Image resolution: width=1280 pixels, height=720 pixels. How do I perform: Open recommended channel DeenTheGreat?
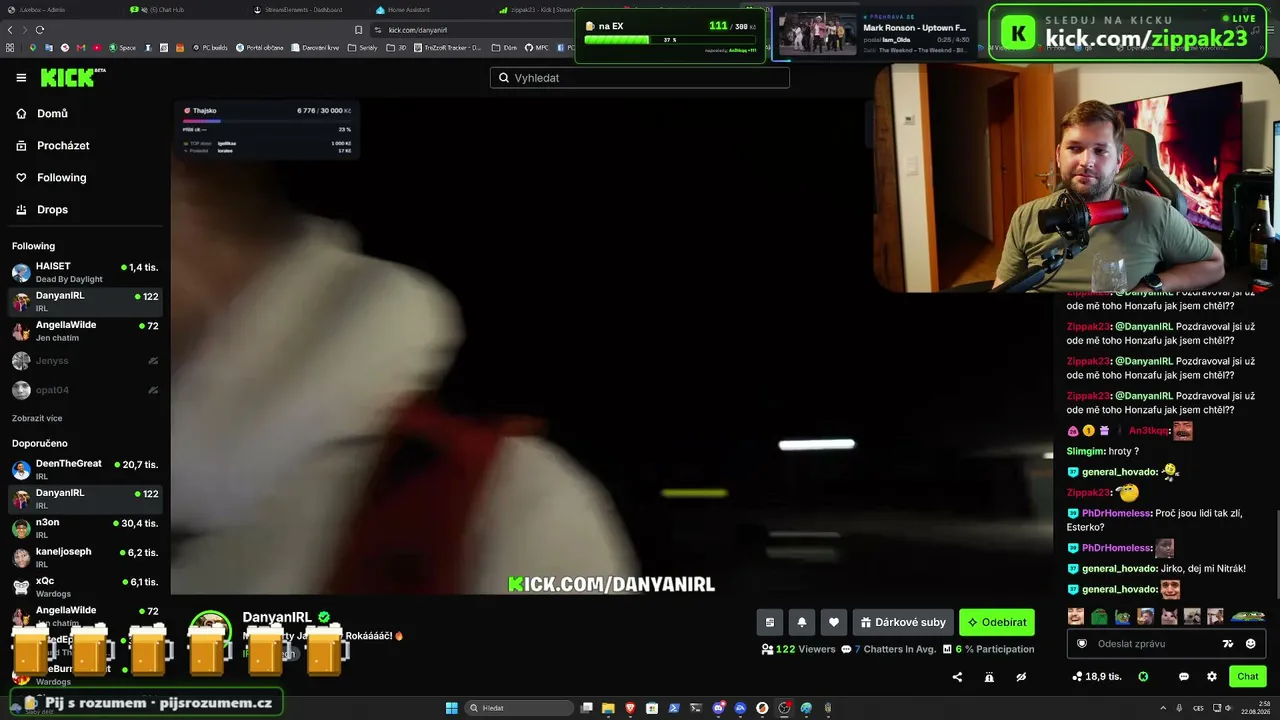click(85, 469)
